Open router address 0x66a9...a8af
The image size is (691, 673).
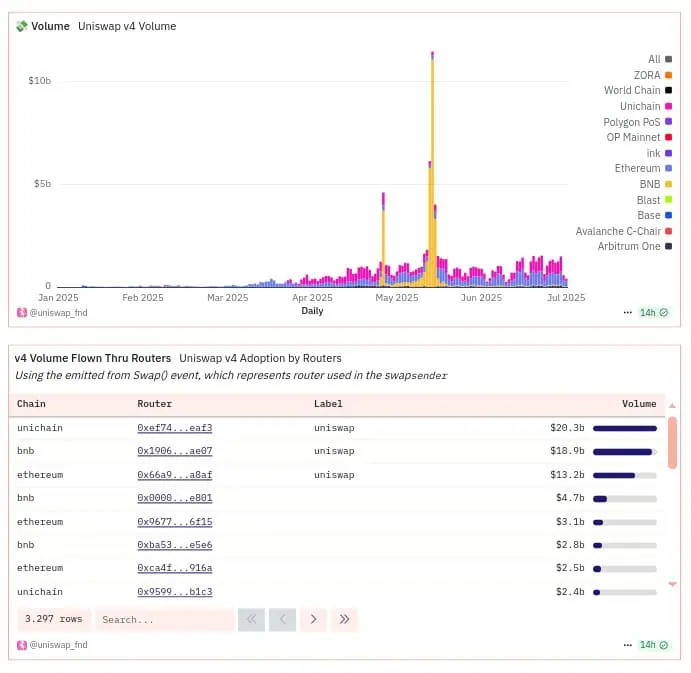pos(175,475)
